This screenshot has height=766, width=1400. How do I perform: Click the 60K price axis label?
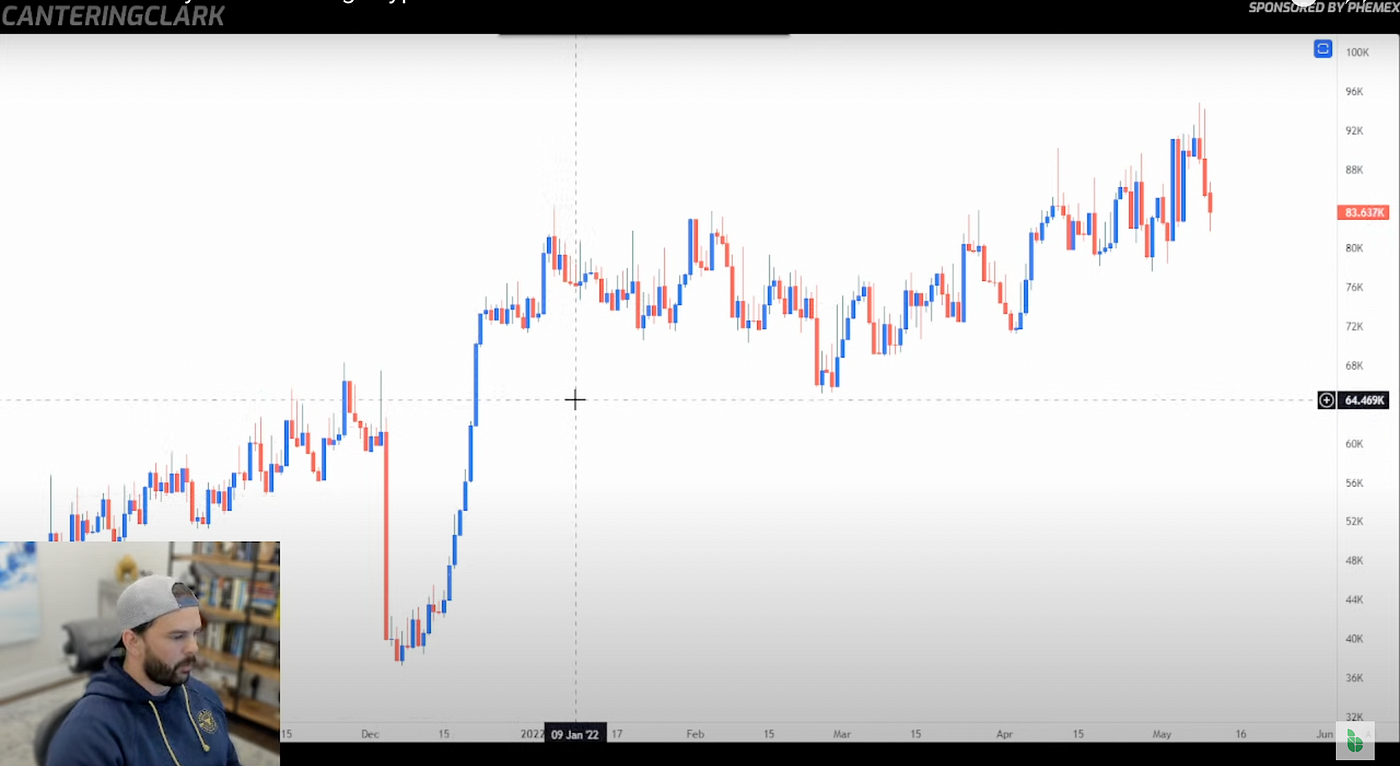[x=1354, y=443]
